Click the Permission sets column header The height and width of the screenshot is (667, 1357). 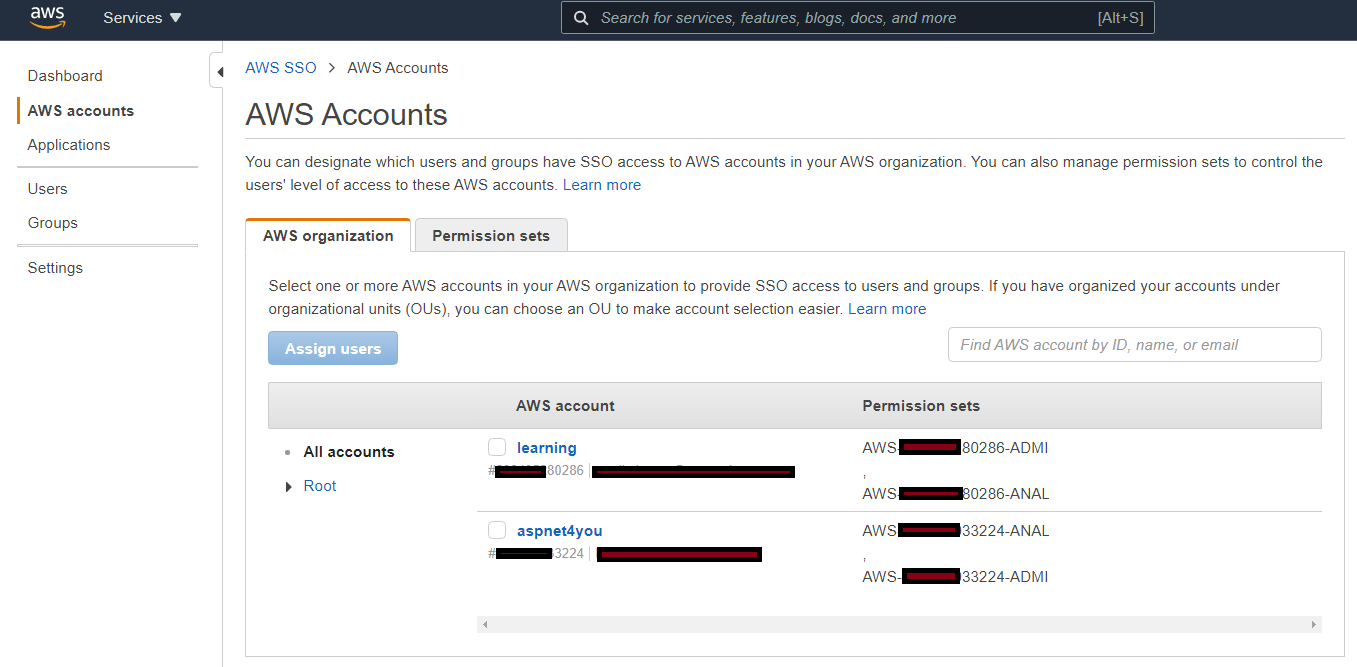click(x=921, y=406)
